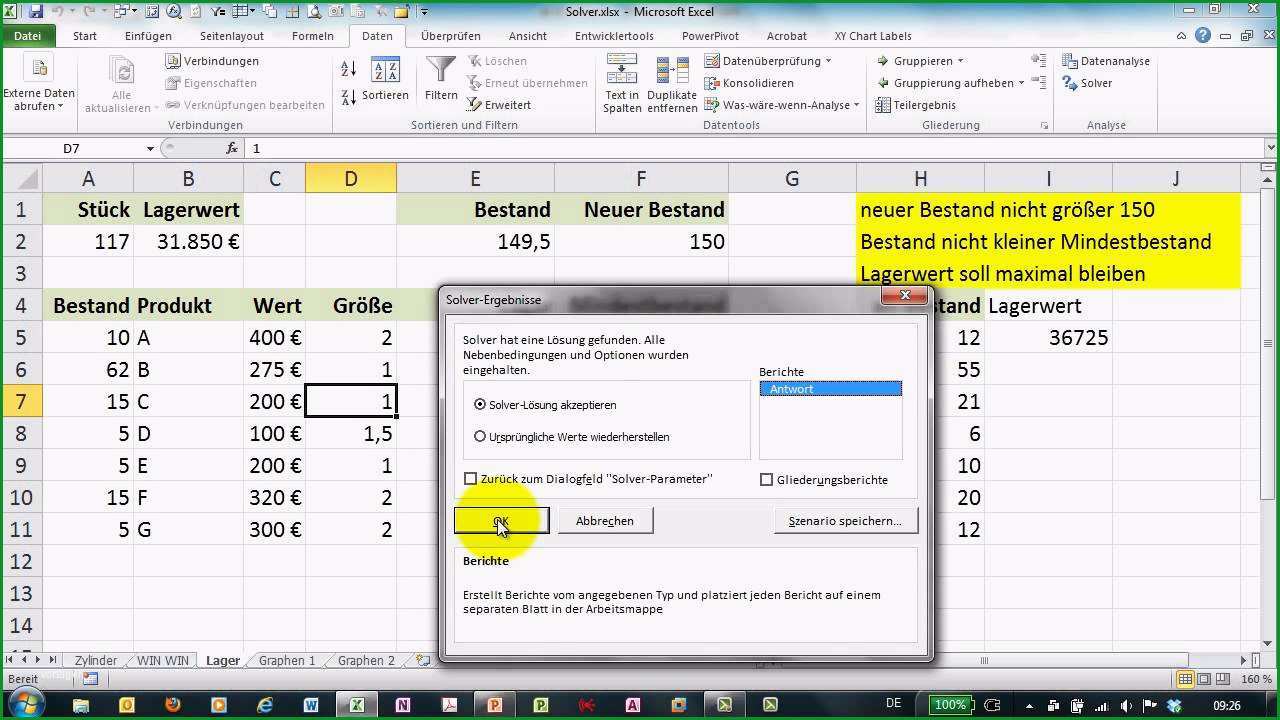Click the blue Help question mark icon

(x=1203, y=36)
